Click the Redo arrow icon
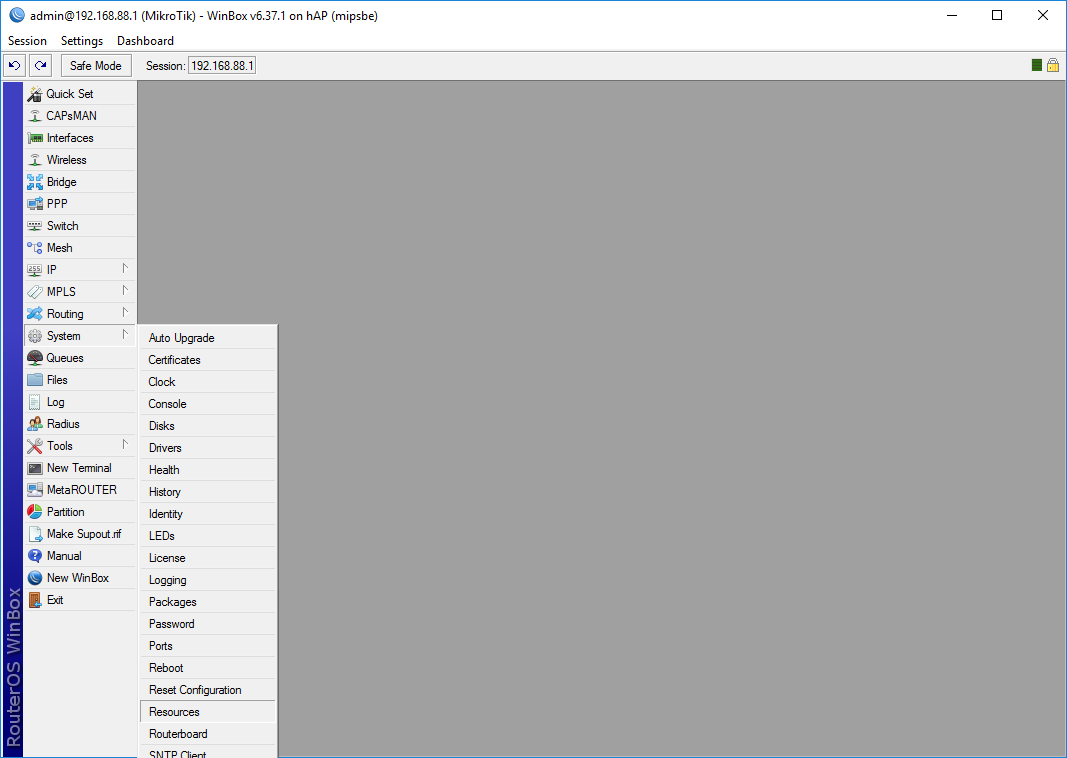The height and width of the screenshot is (758, 1067). point(41,66)
